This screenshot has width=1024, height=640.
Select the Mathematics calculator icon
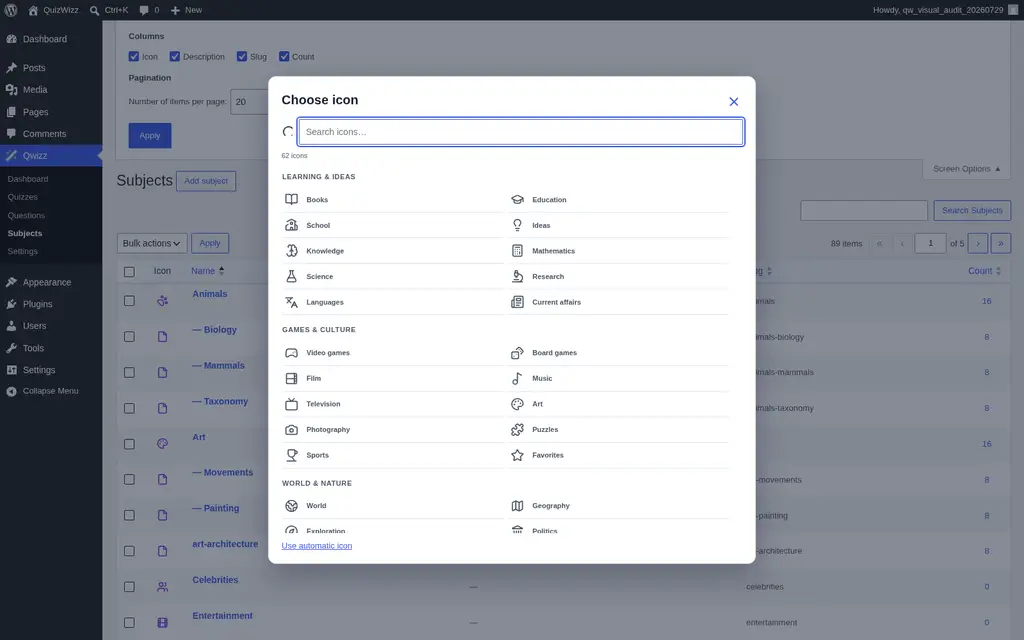click(x=618, y=251)
